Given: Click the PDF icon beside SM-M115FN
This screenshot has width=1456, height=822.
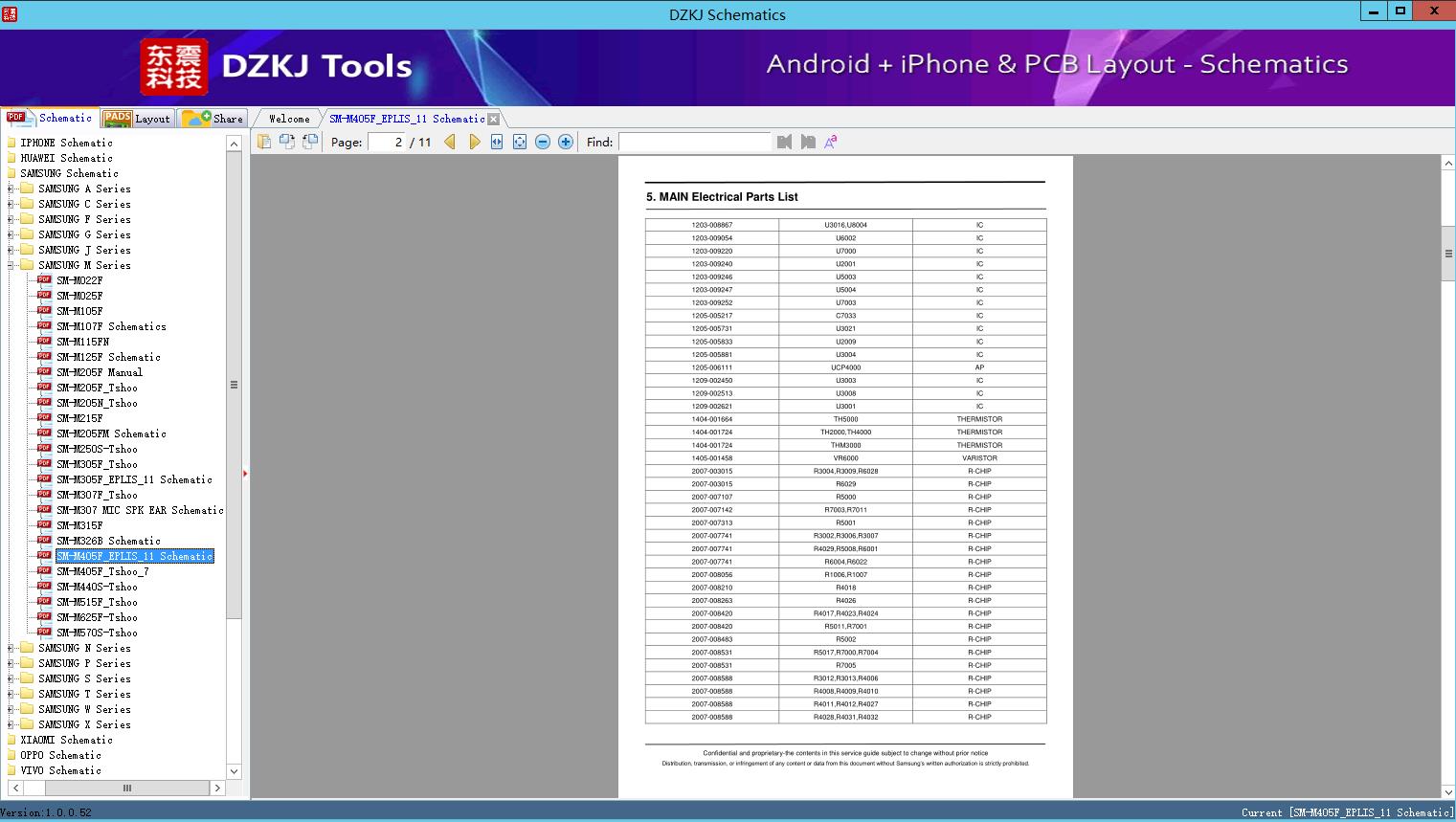Looking at the screenshot, I should pos(44,342).
